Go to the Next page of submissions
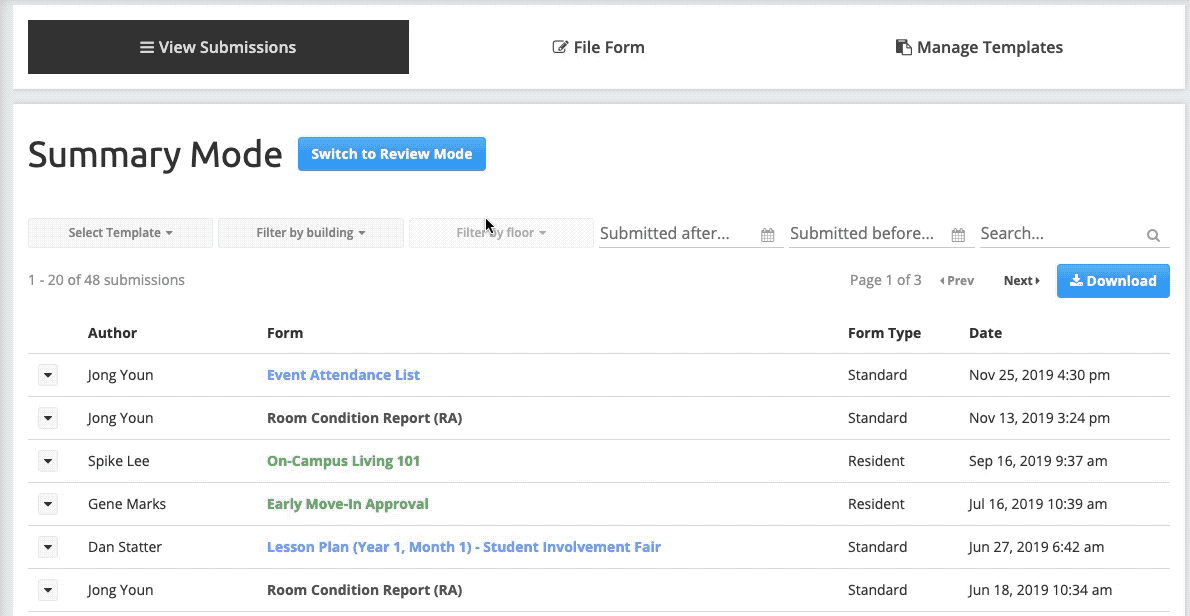 click(x=1021, y=281)
